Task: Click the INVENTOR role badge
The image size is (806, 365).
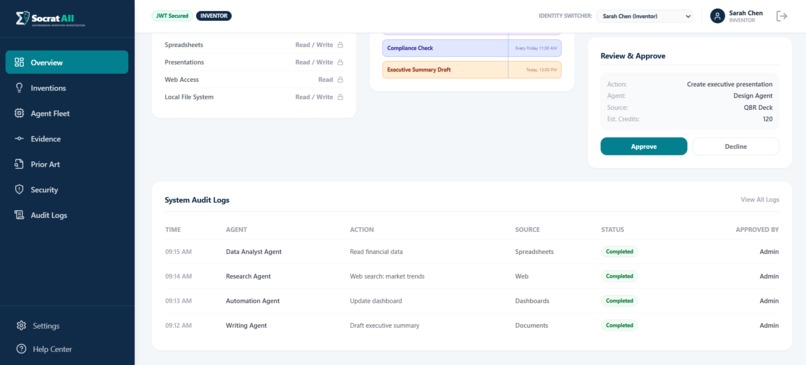Action: tap(214, 16)
